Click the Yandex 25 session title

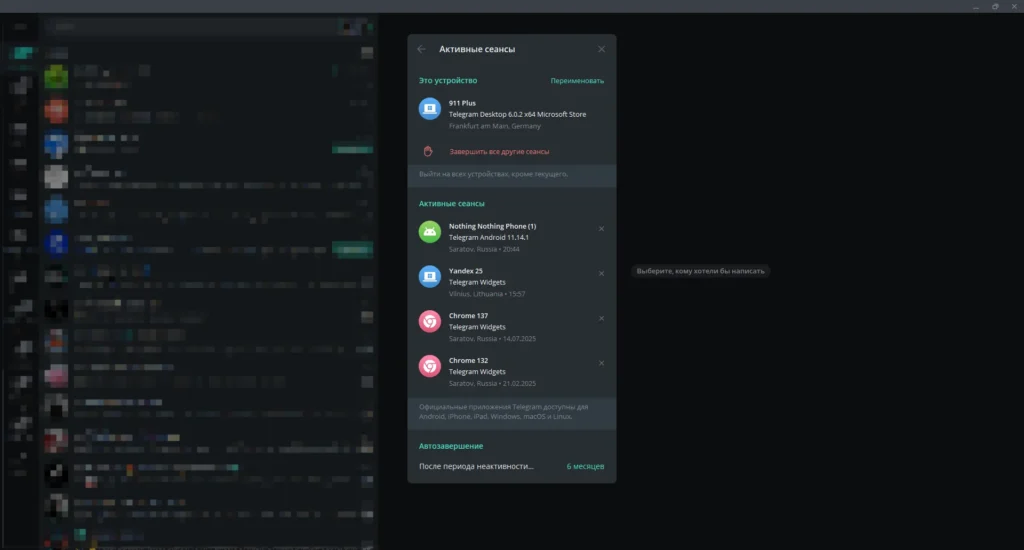(466, 271)
